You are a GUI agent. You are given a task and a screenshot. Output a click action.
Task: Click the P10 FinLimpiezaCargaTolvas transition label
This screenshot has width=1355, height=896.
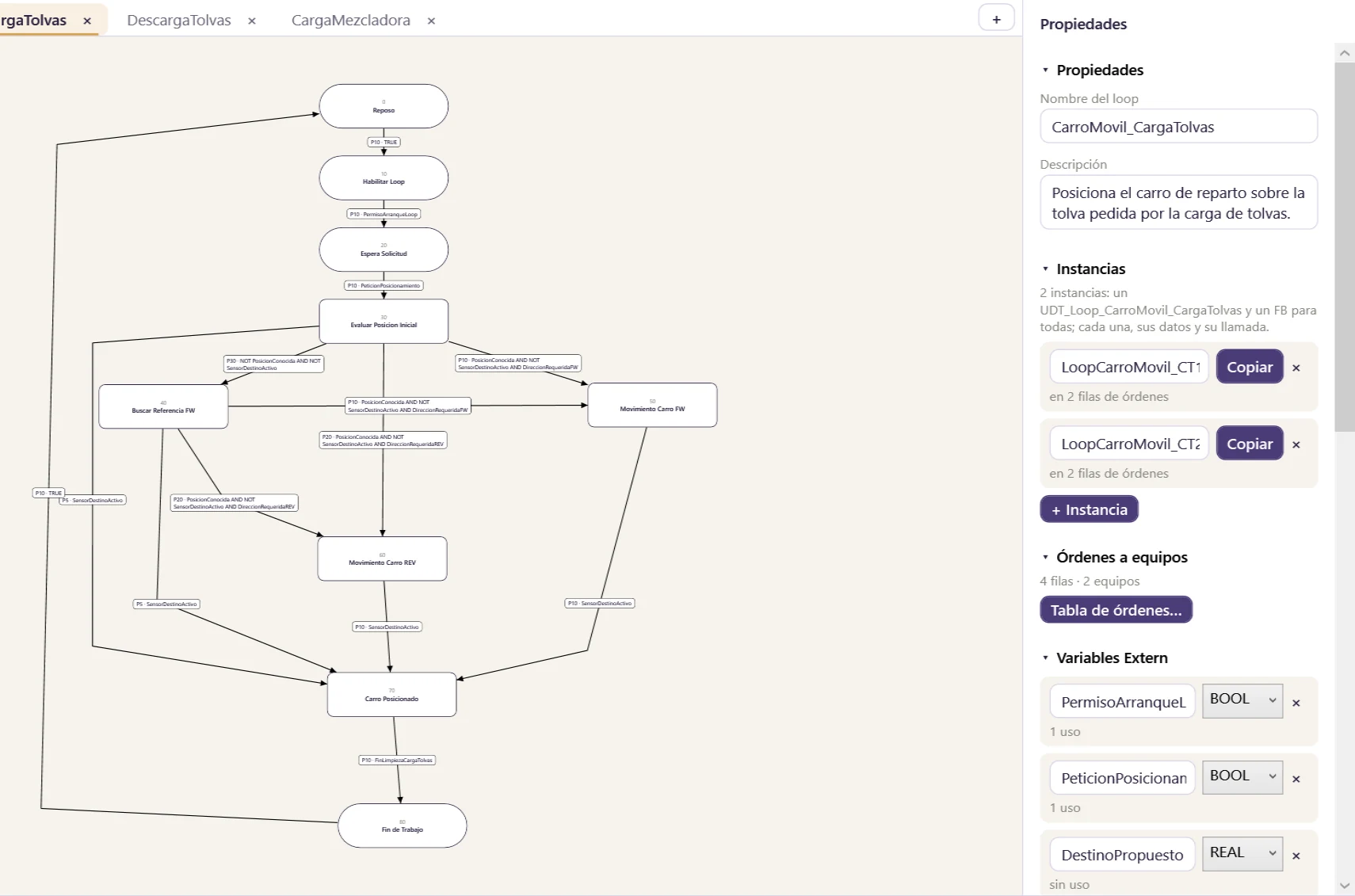point(397,760)
